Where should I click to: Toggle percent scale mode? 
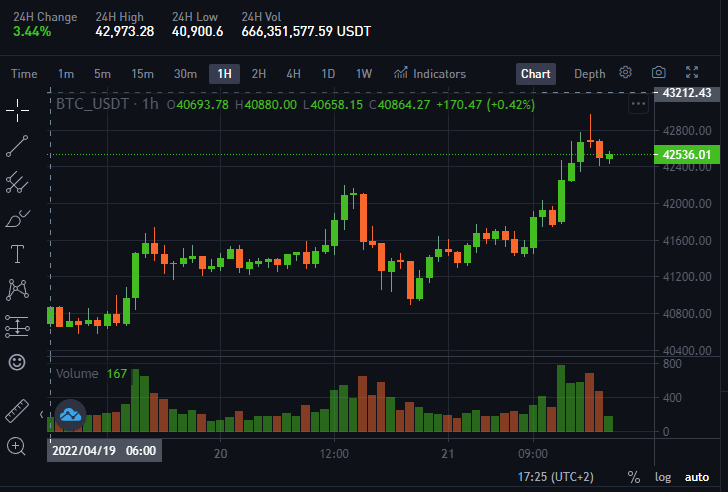[x=634, y=477]
